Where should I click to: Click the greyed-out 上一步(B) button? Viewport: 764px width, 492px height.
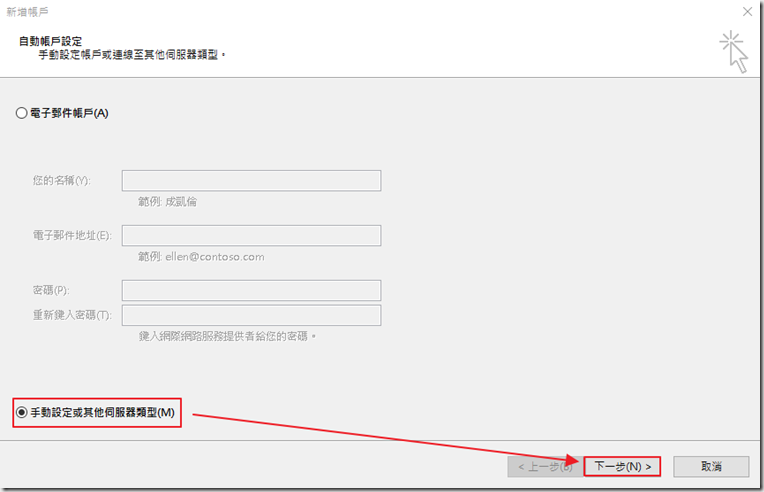pyautogui.click(x=544, y=466)
